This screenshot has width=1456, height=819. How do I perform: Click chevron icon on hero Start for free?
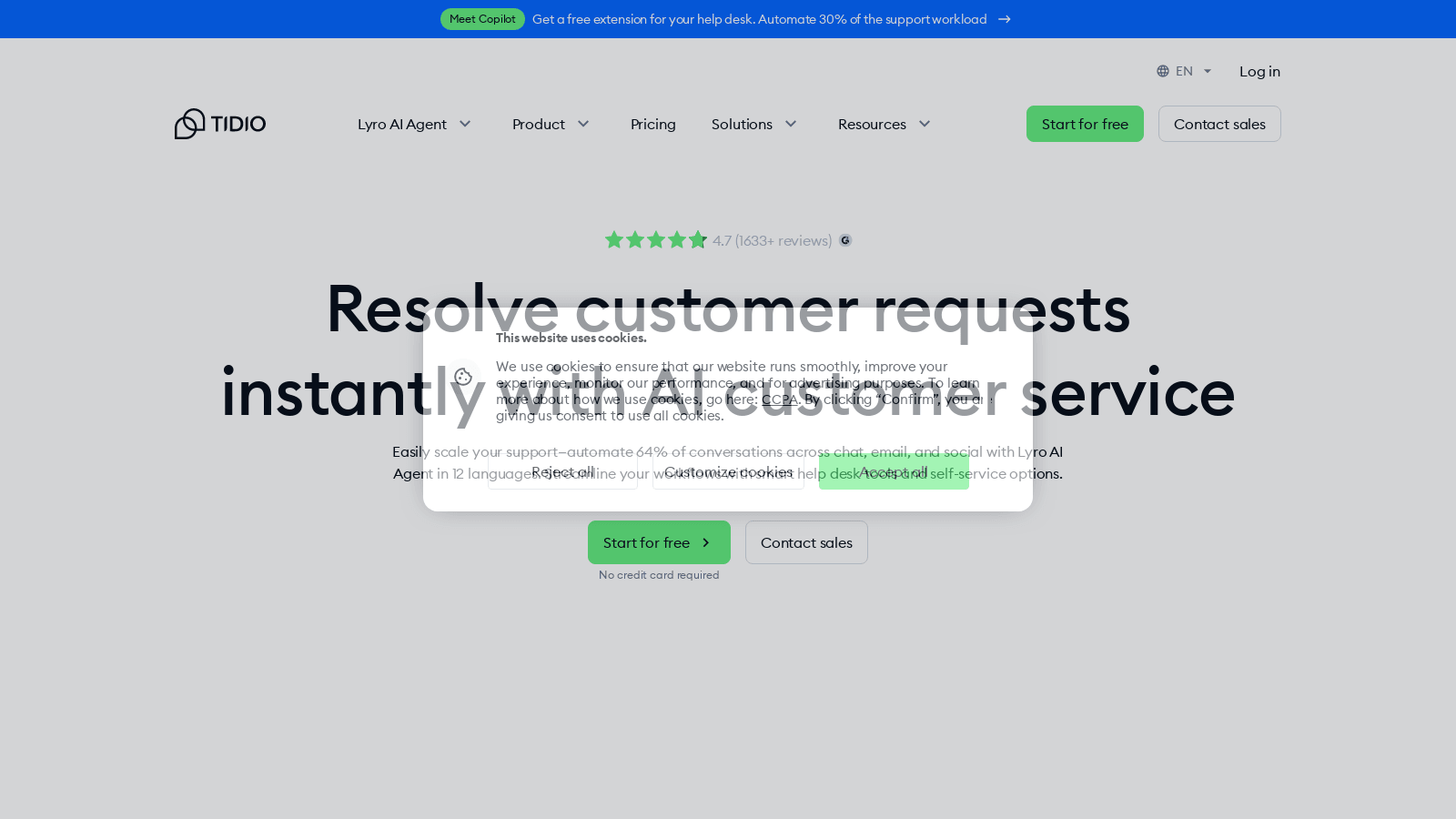tap(705, 542)
